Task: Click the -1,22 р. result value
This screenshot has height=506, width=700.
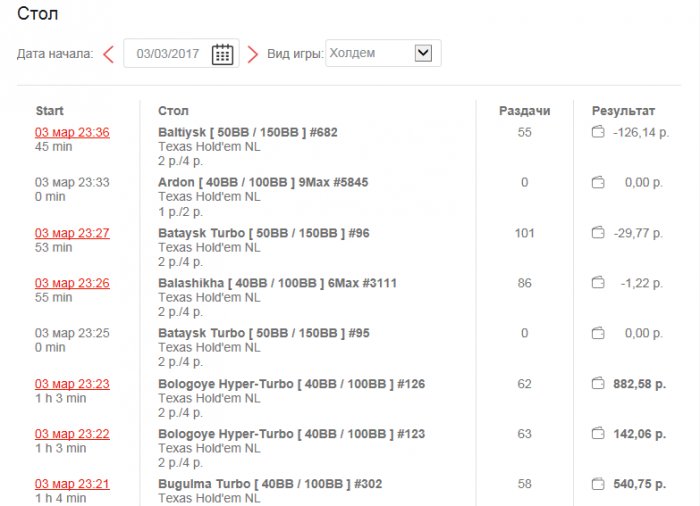Action: pyautogui.click(x=642, y=283)
